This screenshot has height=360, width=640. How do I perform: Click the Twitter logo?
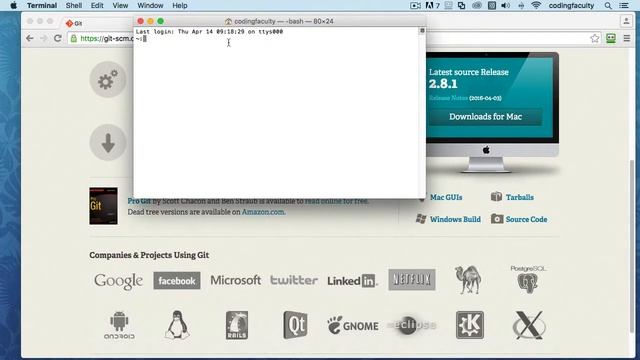pyautogui.click(x=294, y=280)
